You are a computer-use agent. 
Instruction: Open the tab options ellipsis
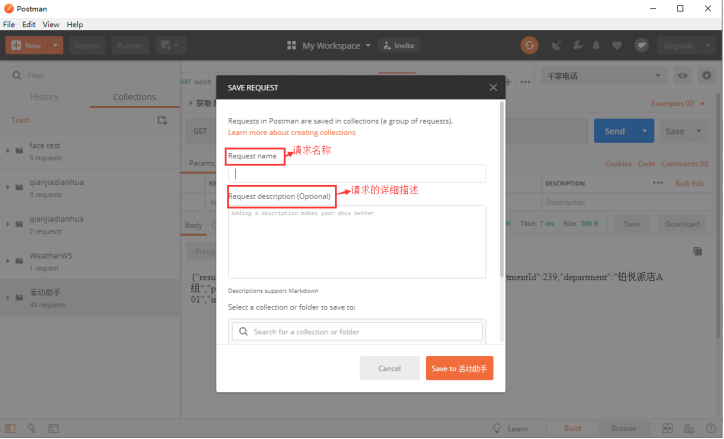coord(525,82)
